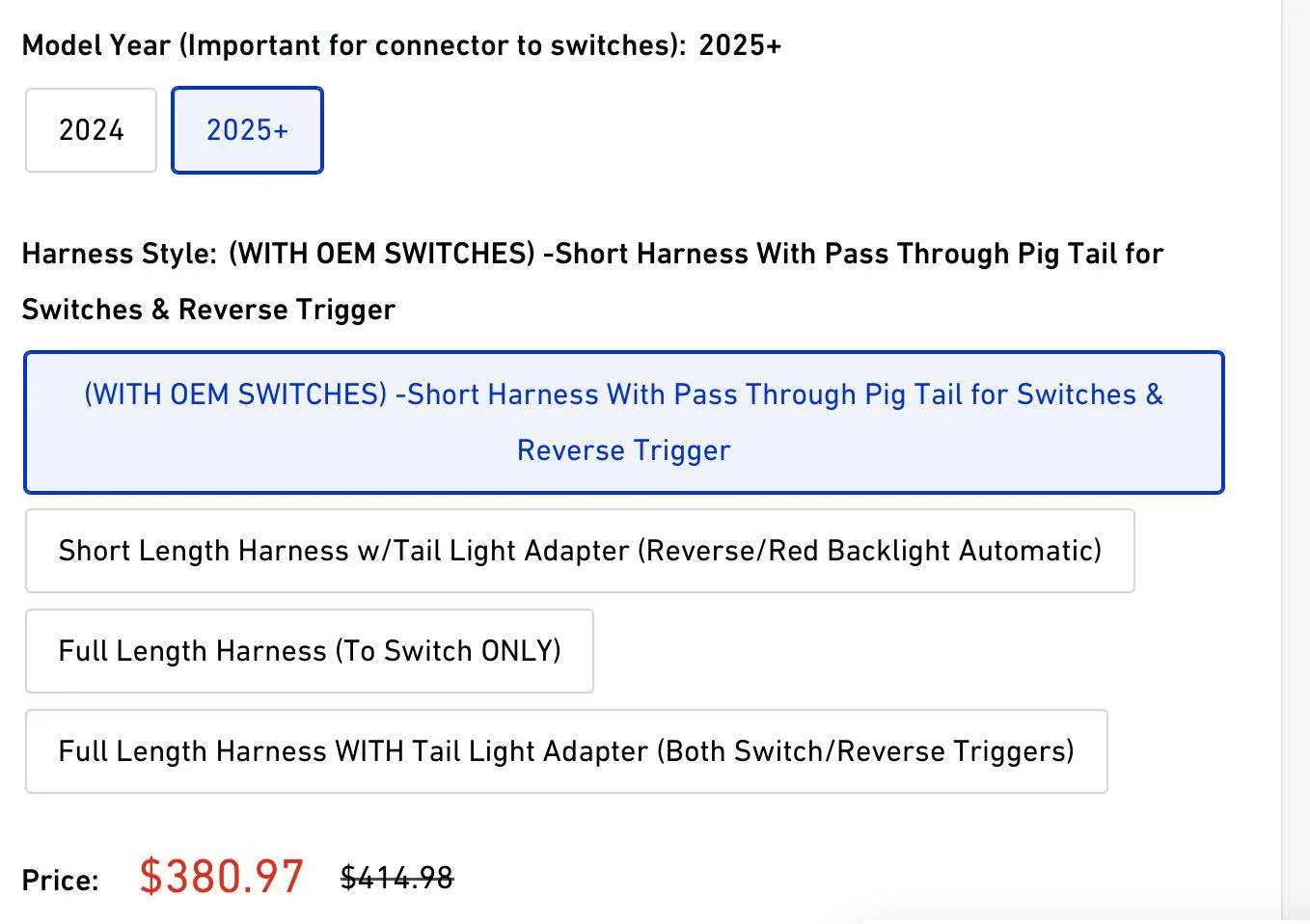Select the 2024 model year option

(x=91, y=130)
